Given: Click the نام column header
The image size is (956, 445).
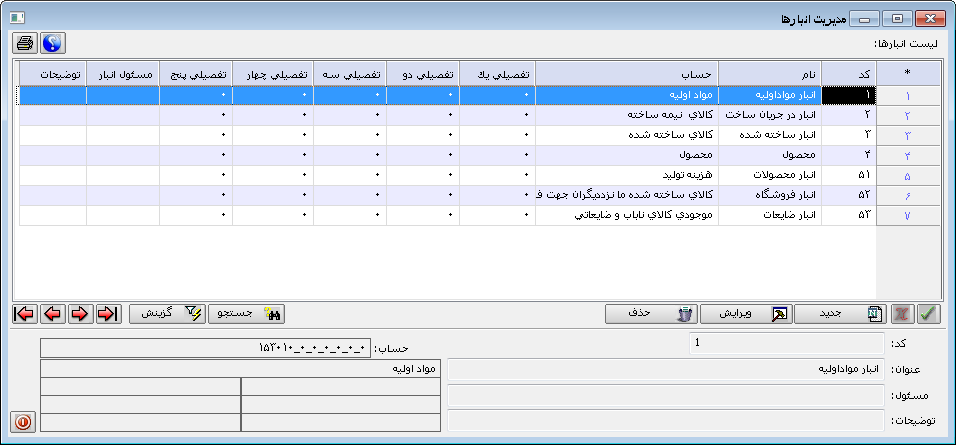Looking at the screenshot, I should click(x=768, y=74).
